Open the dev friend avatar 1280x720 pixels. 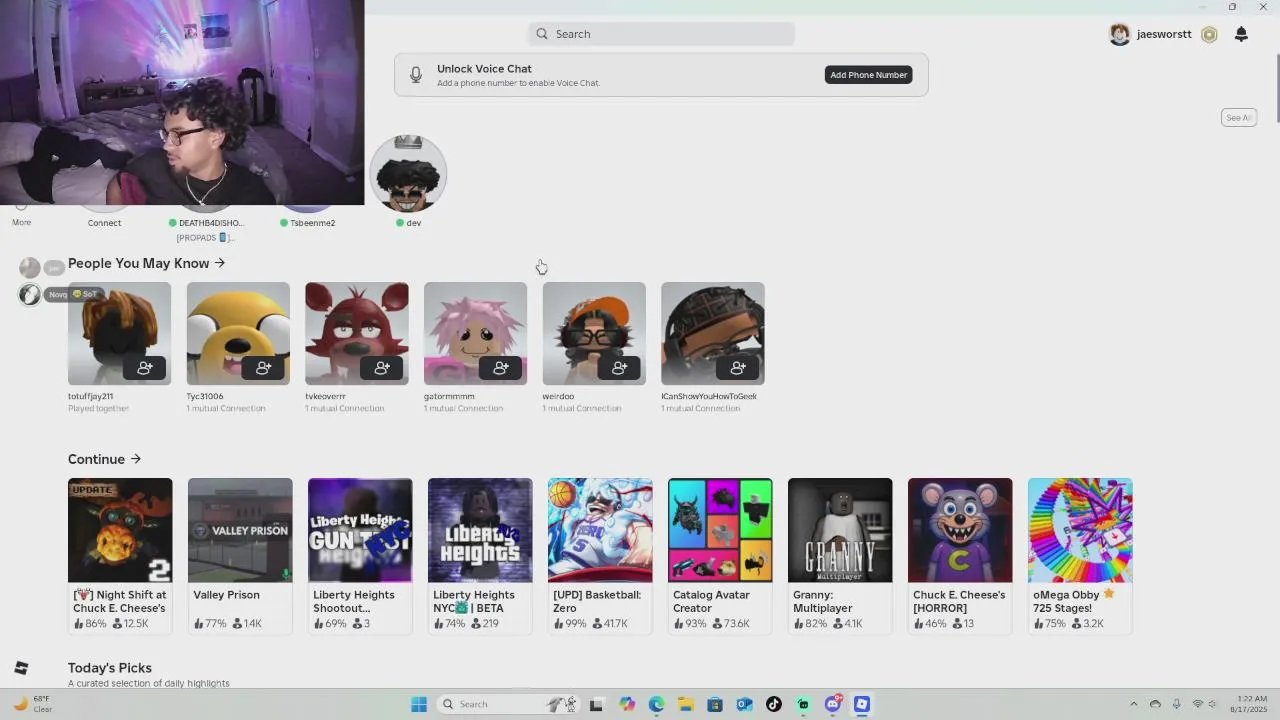tap(408, 174)
